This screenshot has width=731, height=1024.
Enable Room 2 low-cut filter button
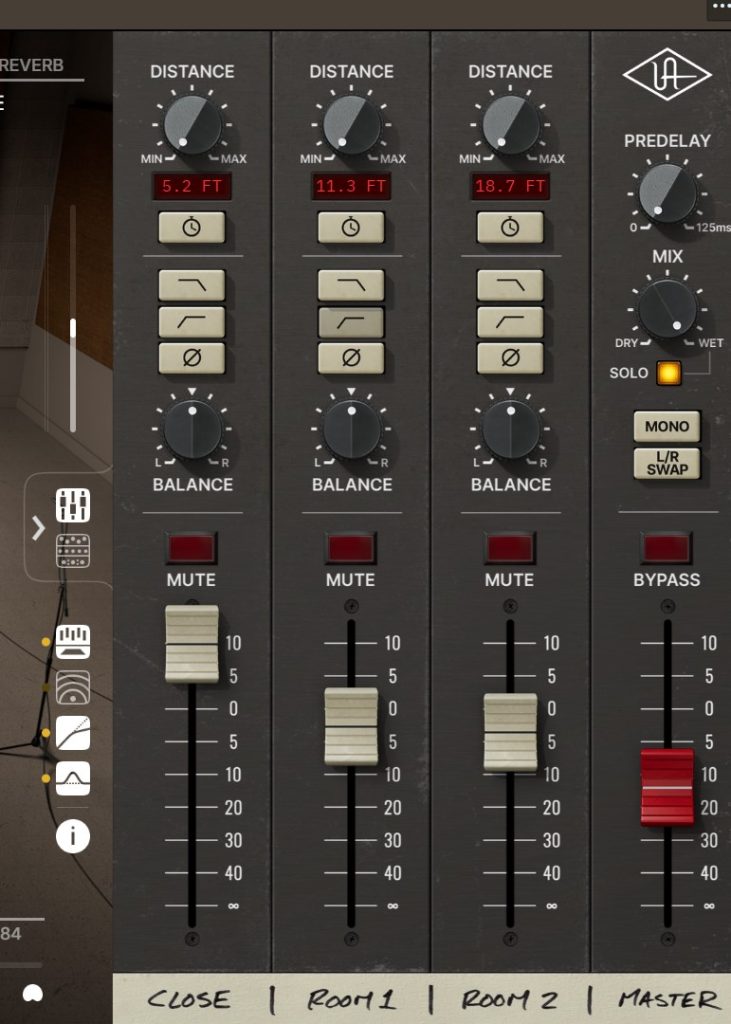pos(510,322)
